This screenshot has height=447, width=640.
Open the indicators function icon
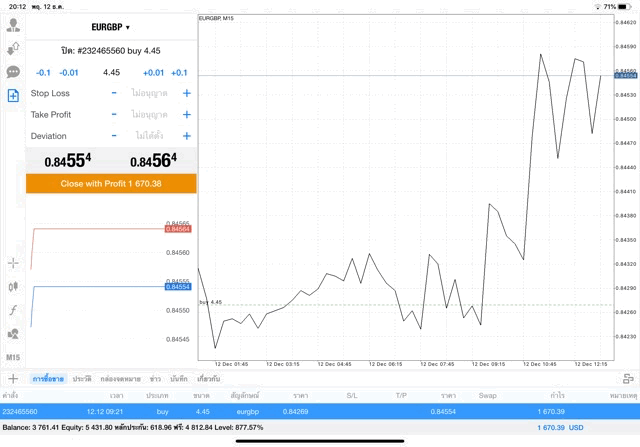coord(13,311)
